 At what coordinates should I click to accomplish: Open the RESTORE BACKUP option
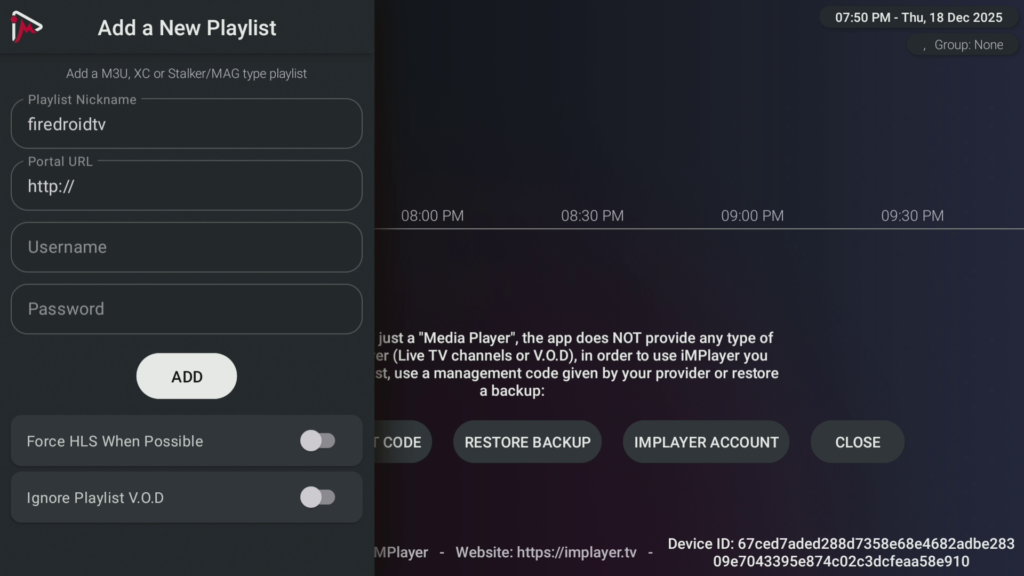coord(527,442)
